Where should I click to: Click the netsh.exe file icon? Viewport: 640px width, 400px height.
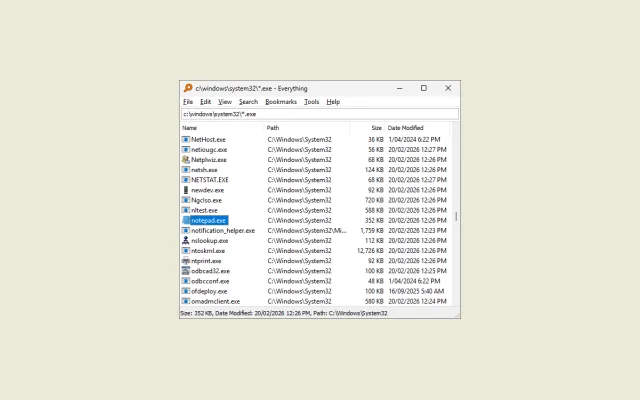coord(186,170)
